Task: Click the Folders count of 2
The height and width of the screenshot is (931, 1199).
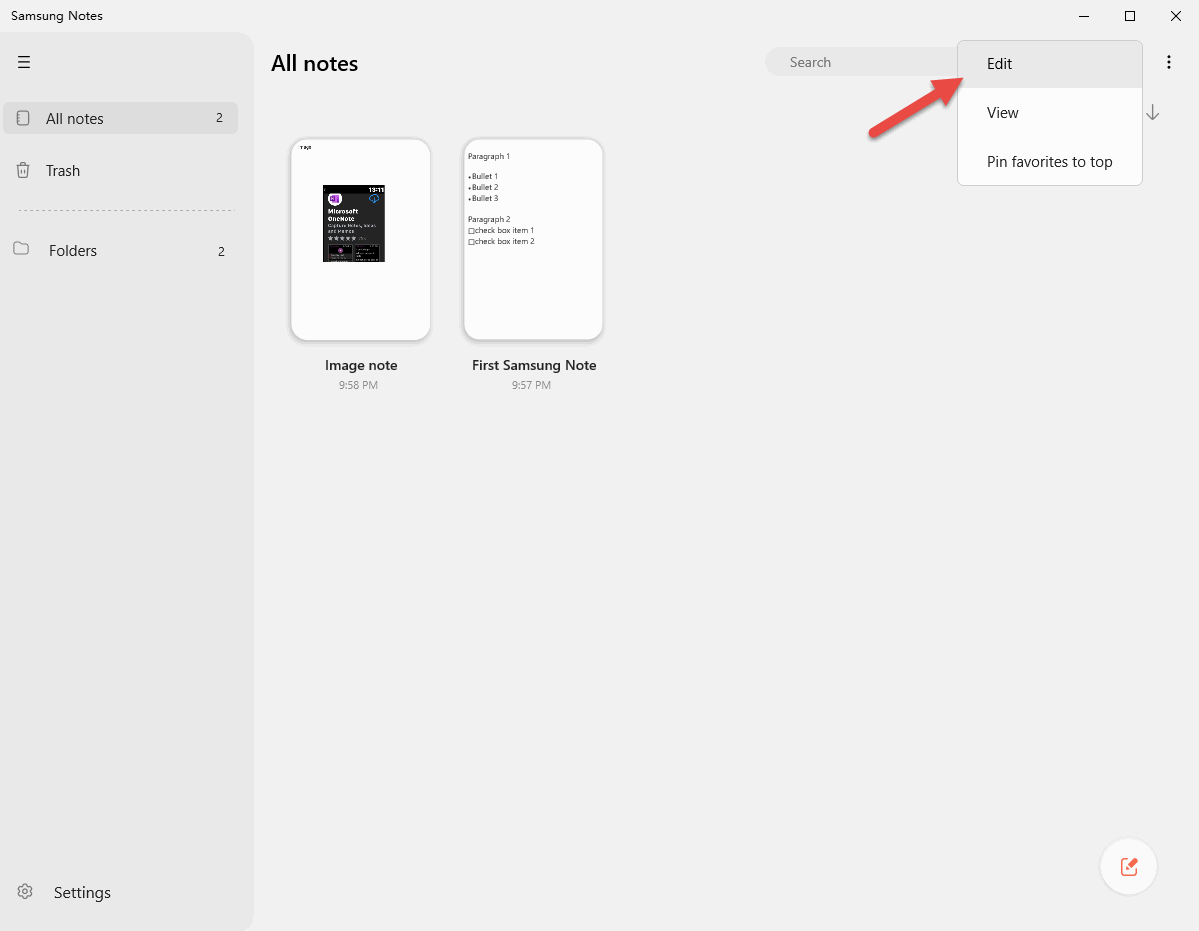Action: click(x=221, y=251)
